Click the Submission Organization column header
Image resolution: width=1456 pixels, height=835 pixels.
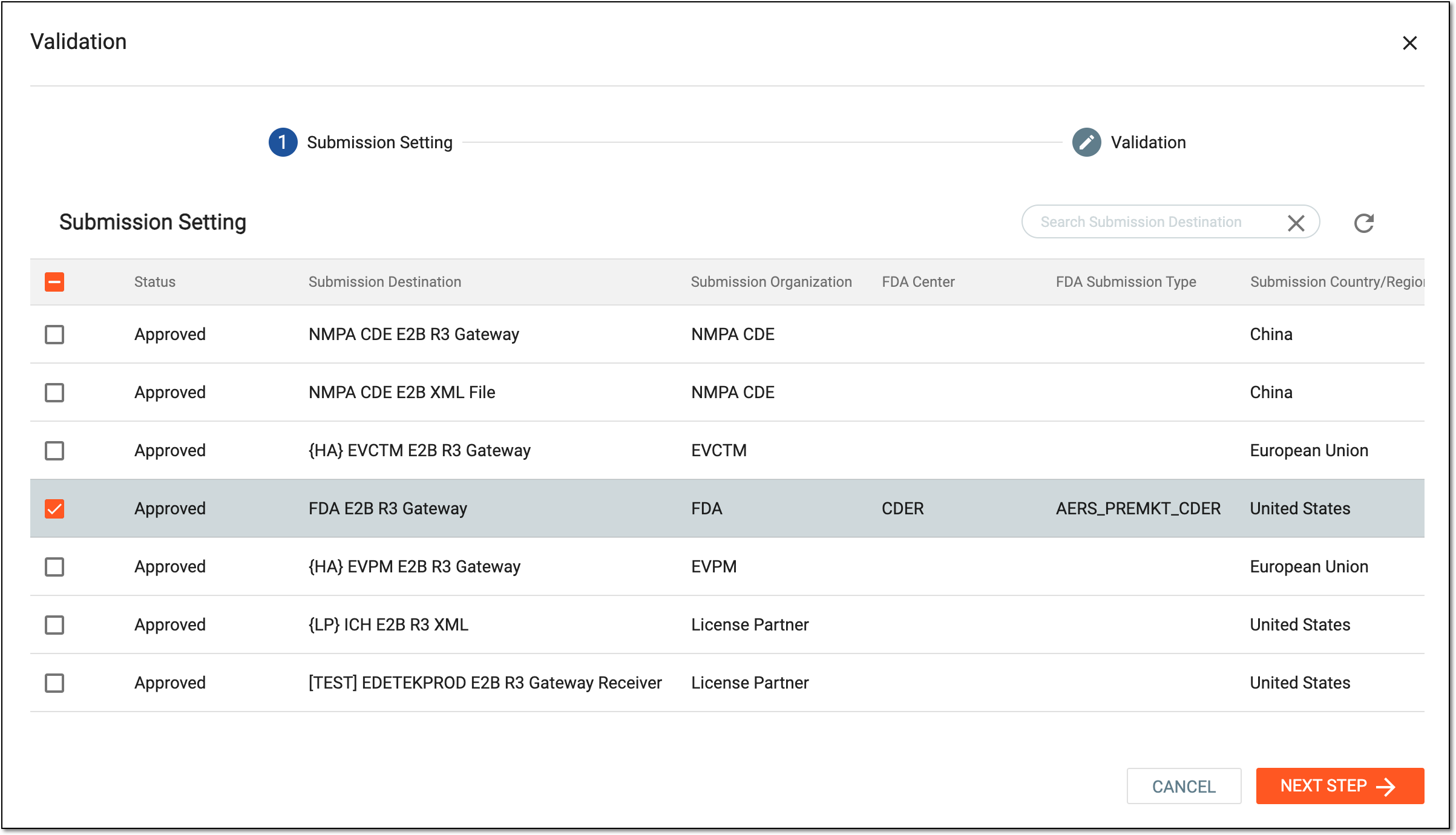coord(772,282)
